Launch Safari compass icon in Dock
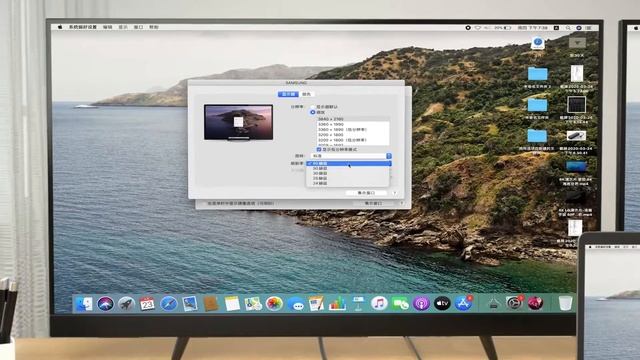Viewport: 640px width, 360px height. pyautogui.click(x=168, y=304)
